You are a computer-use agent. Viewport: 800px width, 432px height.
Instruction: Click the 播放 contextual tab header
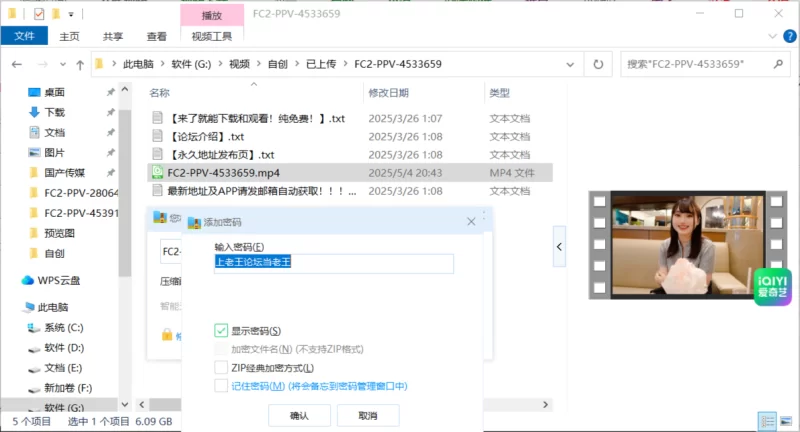[212, 15]
